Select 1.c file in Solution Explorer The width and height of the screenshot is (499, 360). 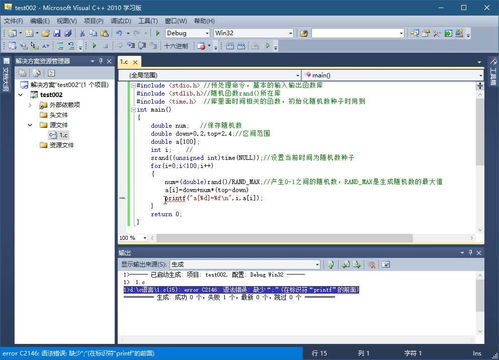63,135
